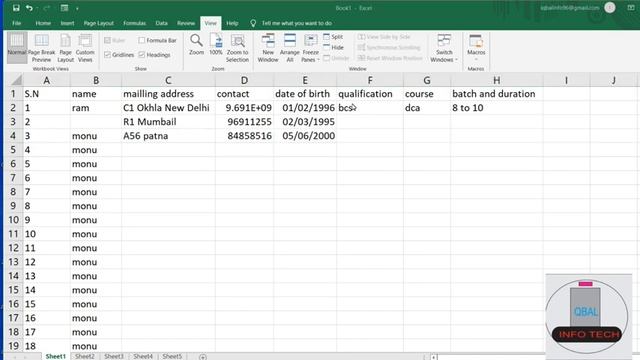Select cell with 'C1 Okhla New Delhi'
Screen dimensions: 640x360
[168, 108]
